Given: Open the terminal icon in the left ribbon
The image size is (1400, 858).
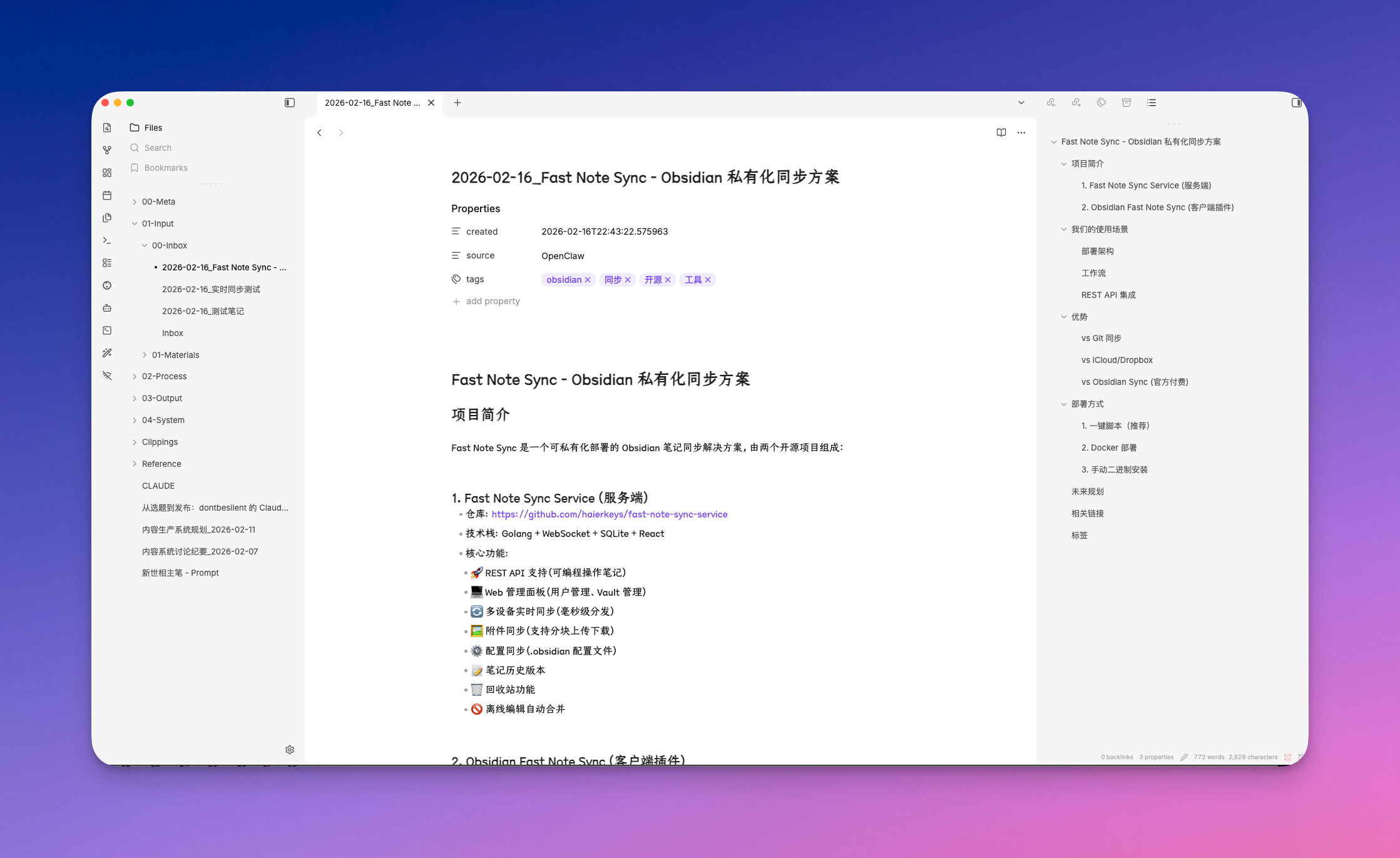Looking at the screenshot, I should [x=107, y=240].
